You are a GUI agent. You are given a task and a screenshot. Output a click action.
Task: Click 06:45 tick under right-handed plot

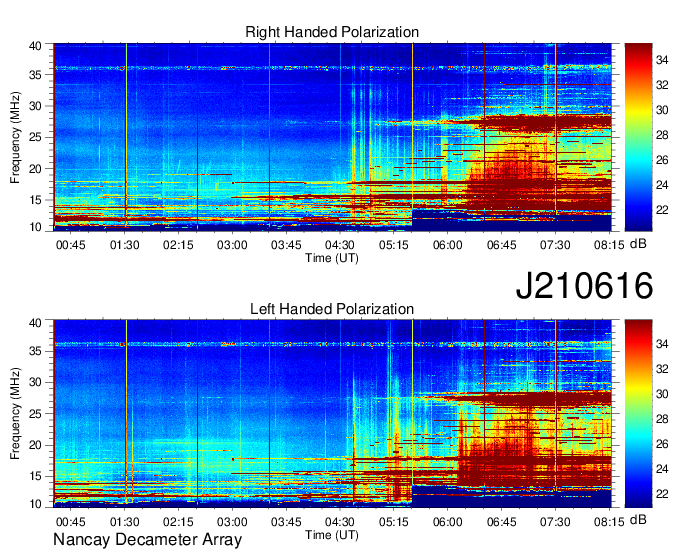[x=501, y=245]
